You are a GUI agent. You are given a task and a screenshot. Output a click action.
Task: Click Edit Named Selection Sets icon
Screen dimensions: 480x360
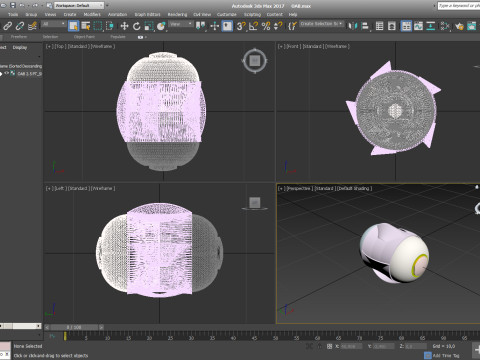[292, 26]
